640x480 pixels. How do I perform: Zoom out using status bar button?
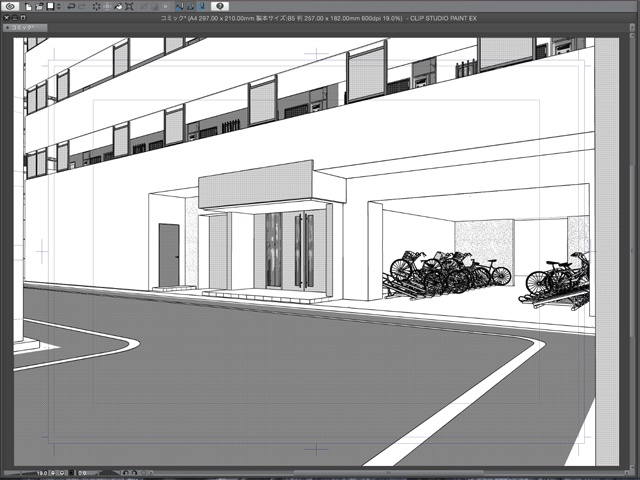click(53, 473)
